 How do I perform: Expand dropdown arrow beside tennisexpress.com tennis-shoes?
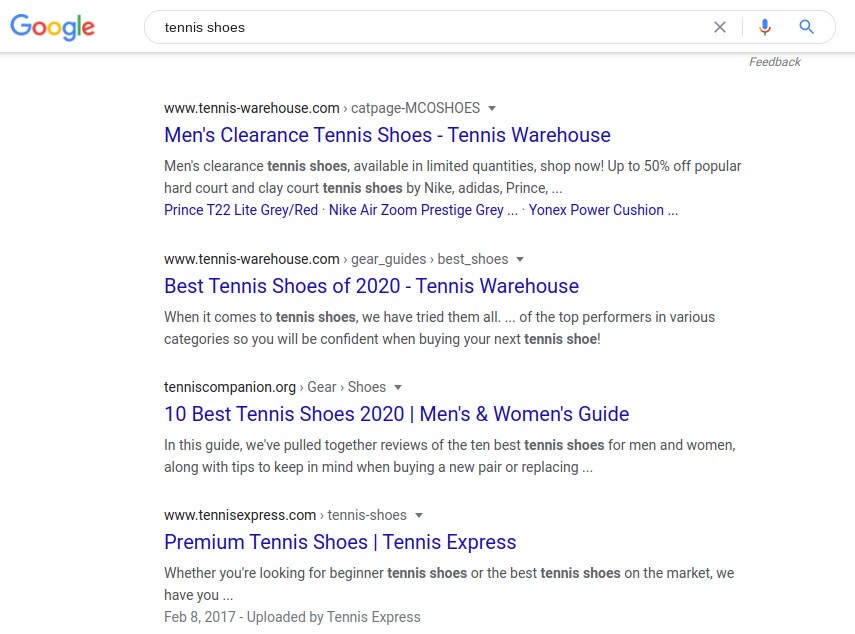coord(419,515)
